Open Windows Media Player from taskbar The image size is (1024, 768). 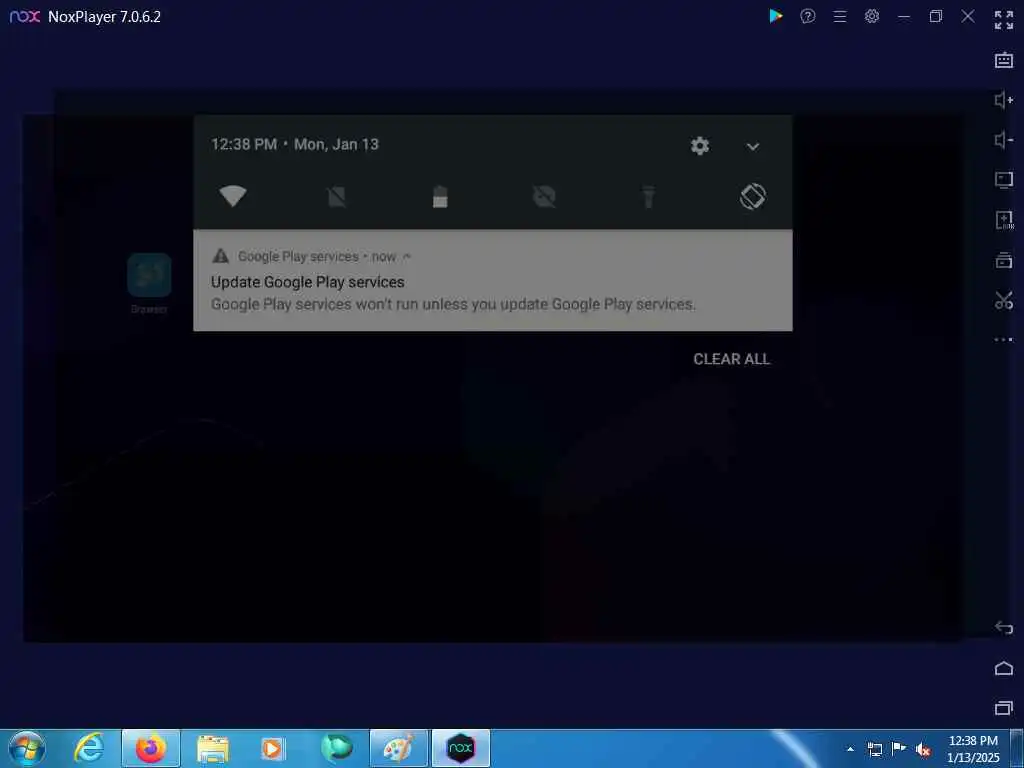click(272, 748)
